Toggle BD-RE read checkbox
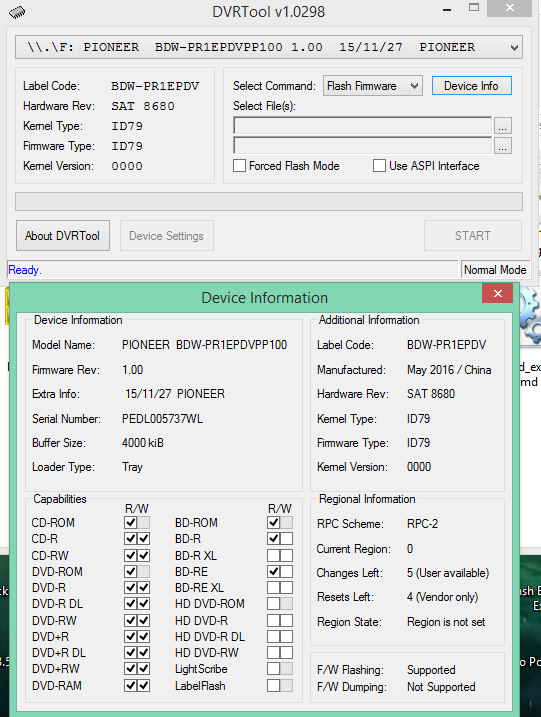The width and height of the screenshot is (541, 717). [x=273, y=571]
